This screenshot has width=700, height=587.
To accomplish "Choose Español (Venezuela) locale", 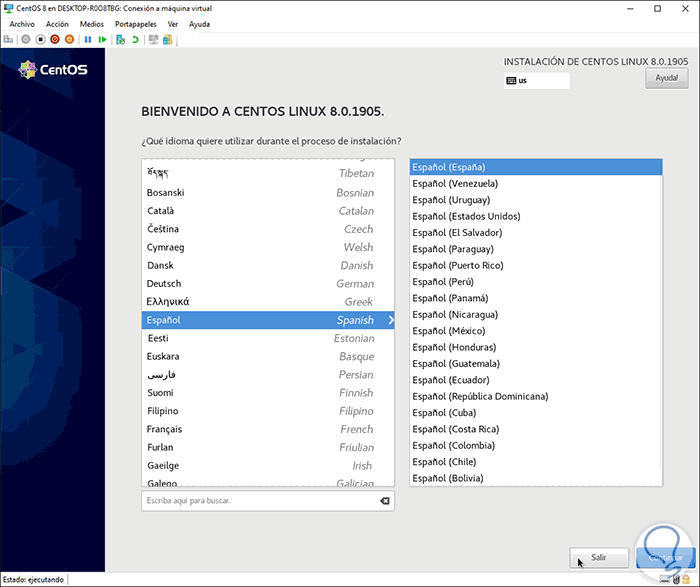I will pyautogui.click(x=536, y=183).
